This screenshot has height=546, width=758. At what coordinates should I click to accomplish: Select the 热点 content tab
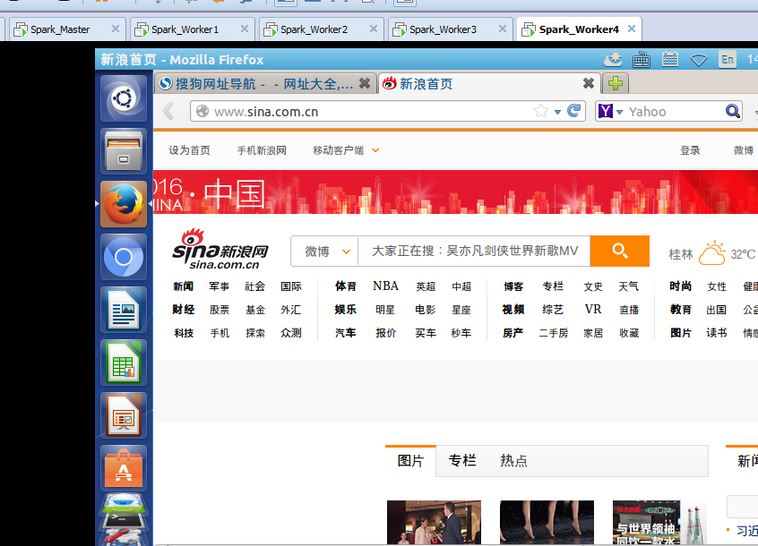pos(513,460)
